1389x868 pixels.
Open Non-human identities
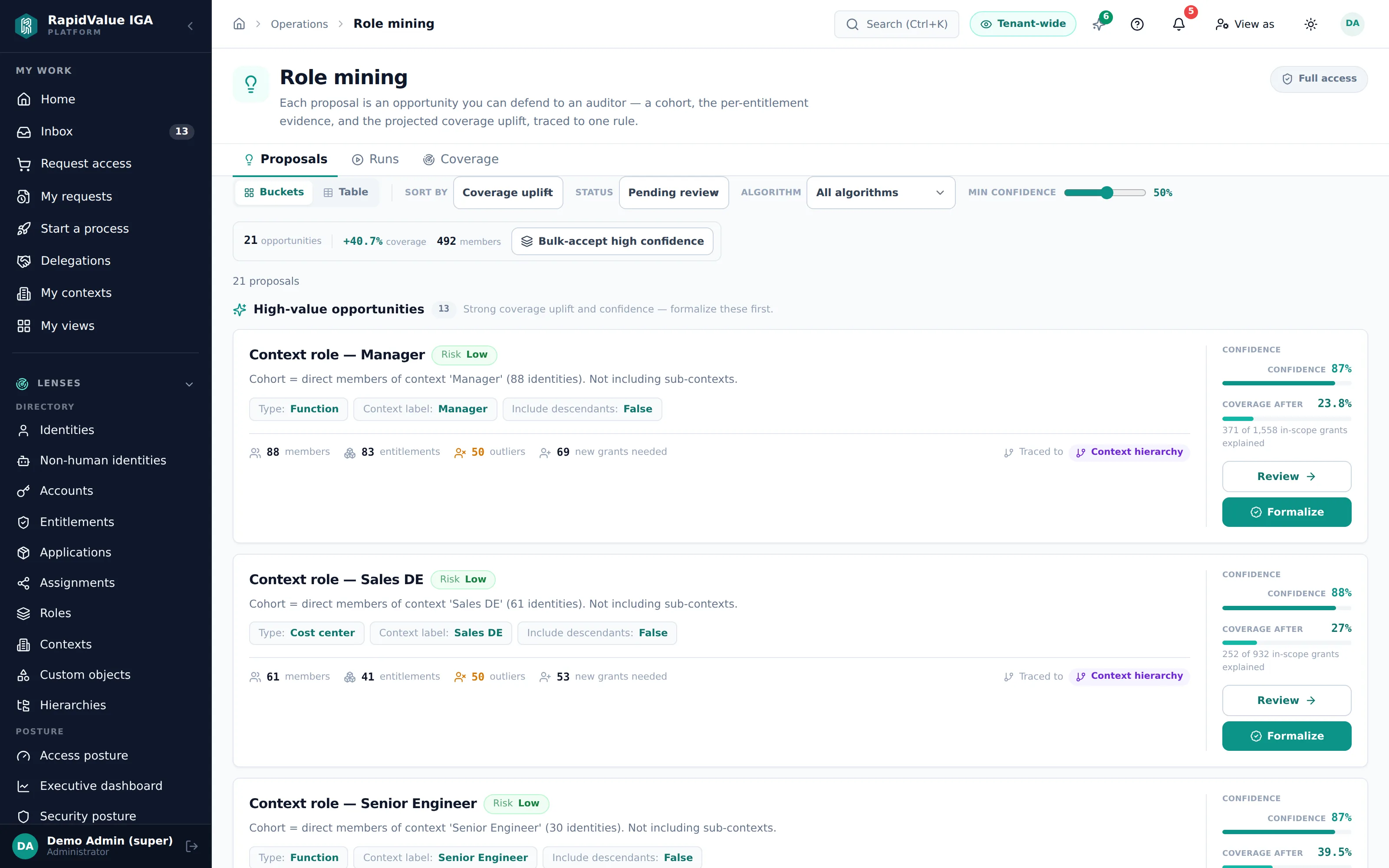(x=105, y=460)
